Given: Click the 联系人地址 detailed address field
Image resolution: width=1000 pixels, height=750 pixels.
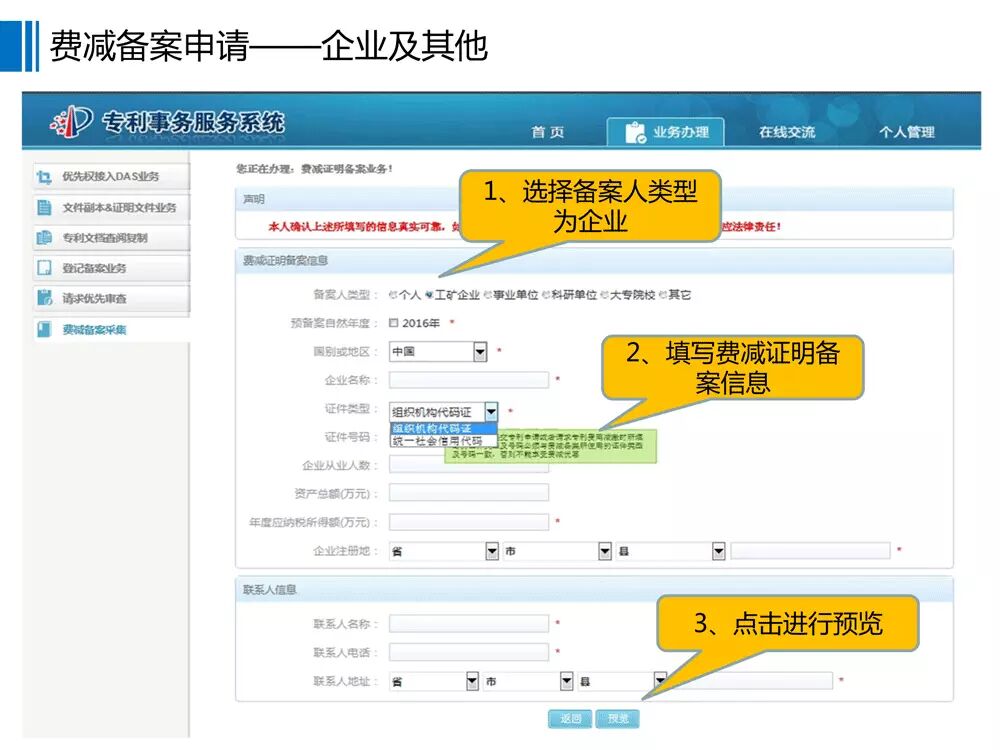Looking at the screenshot, I should pos(753,681).
